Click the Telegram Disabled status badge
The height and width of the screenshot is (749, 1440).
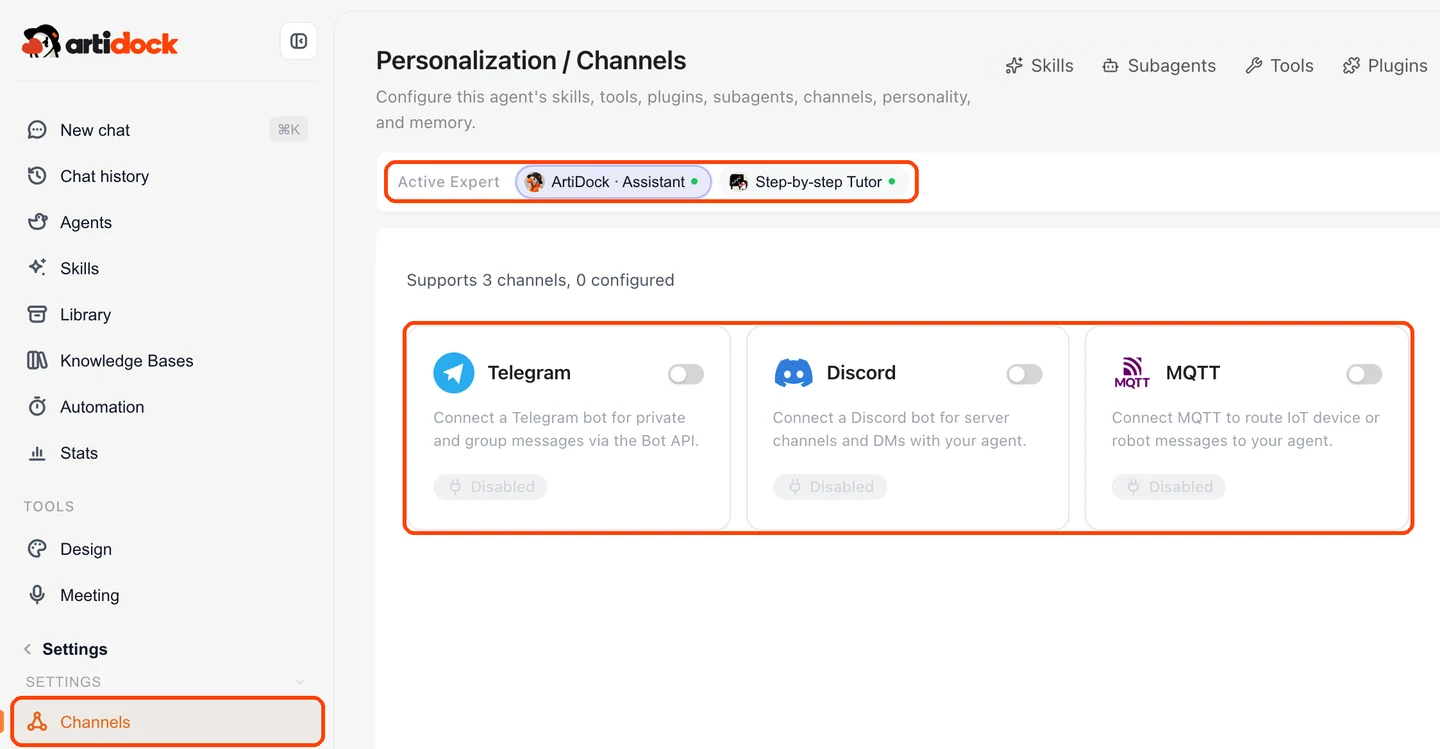pyautogui.click(x=490, y=487)
